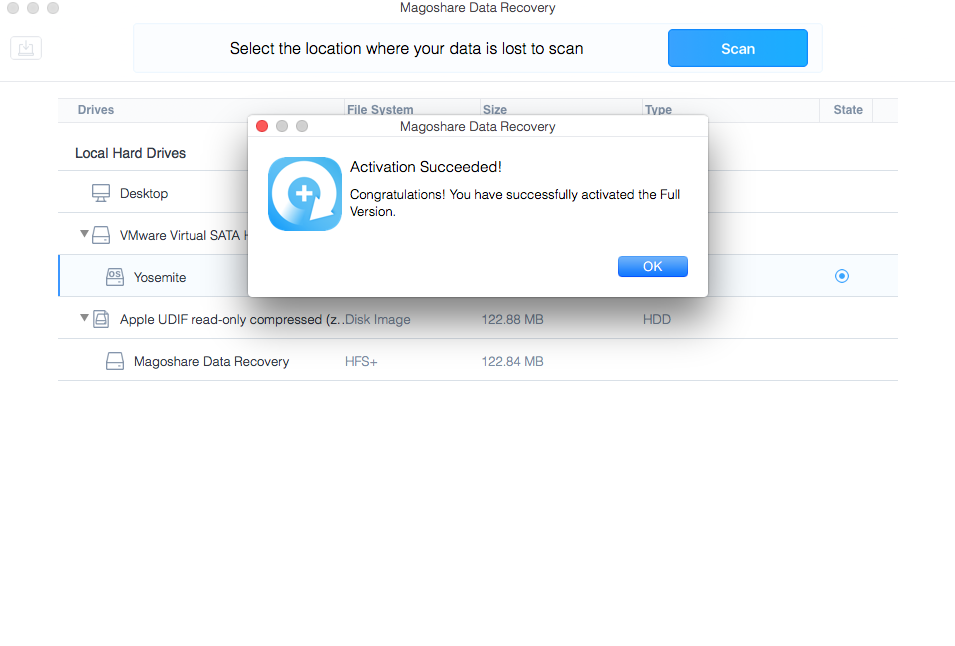Screen dimensions: 955x646
Task: Click the State column header
Action: coord(848,110)
